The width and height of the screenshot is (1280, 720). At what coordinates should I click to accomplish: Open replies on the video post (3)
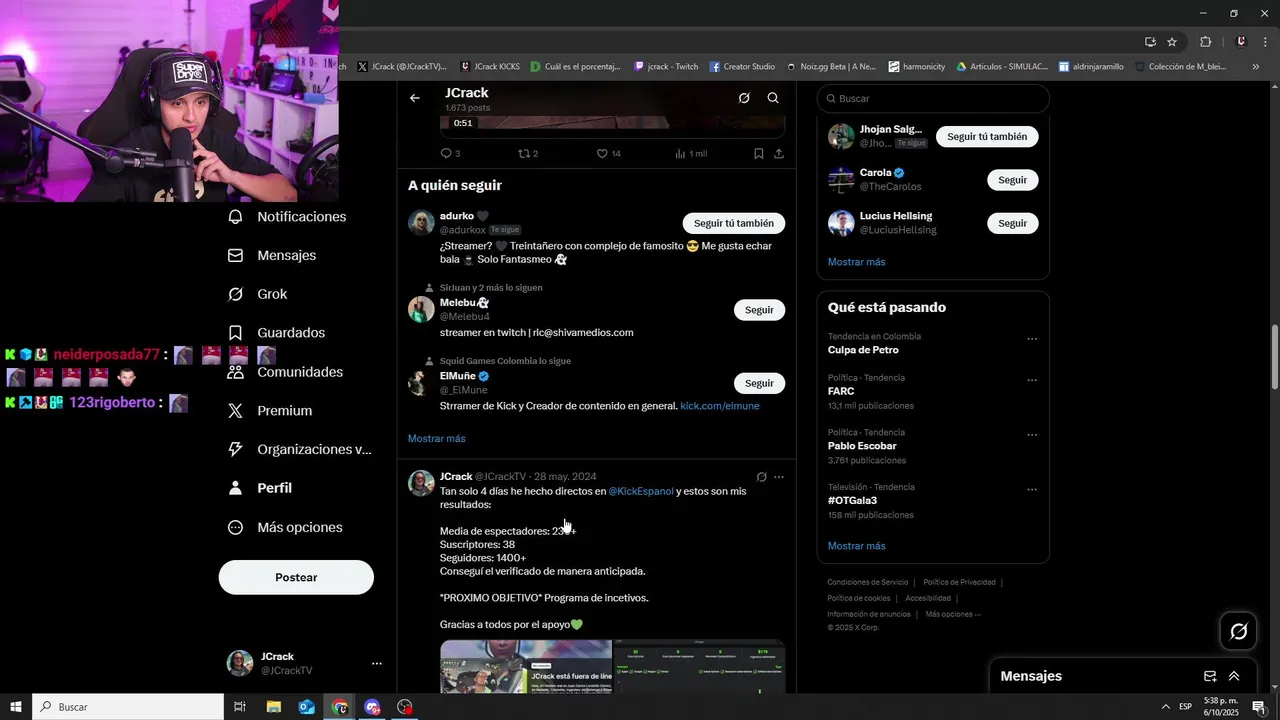tap(450, 153)
